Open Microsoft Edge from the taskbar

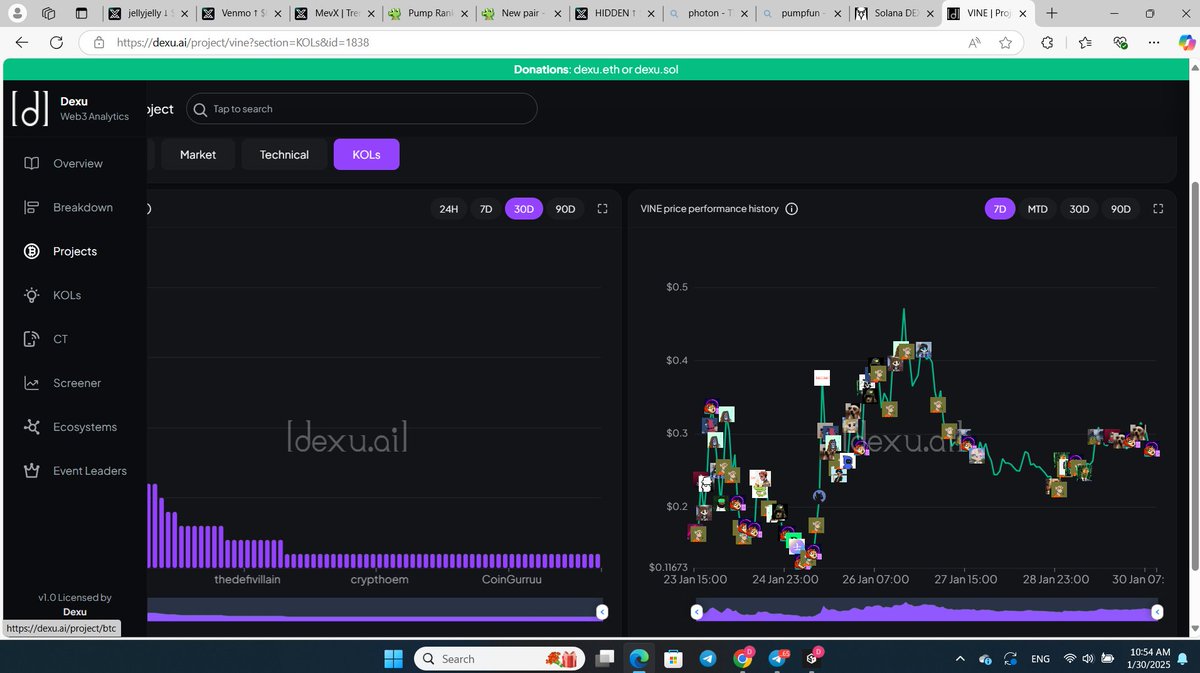639,659
